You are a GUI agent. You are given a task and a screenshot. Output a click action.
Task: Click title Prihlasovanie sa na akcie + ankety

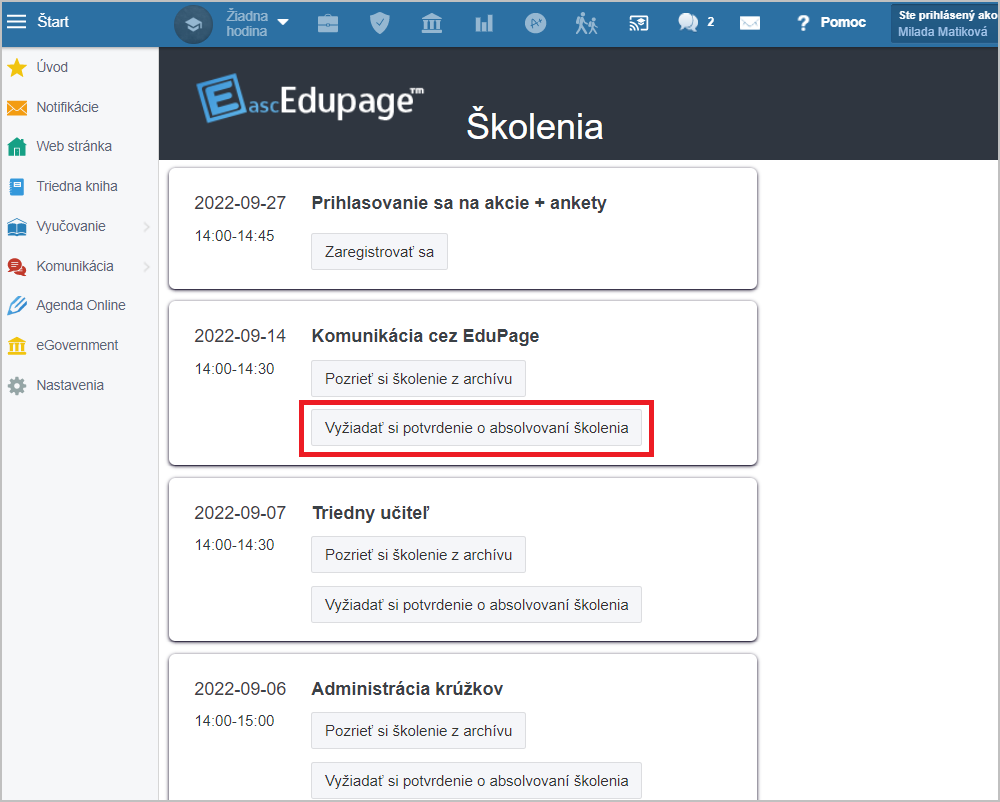click(x=459, y=203)
